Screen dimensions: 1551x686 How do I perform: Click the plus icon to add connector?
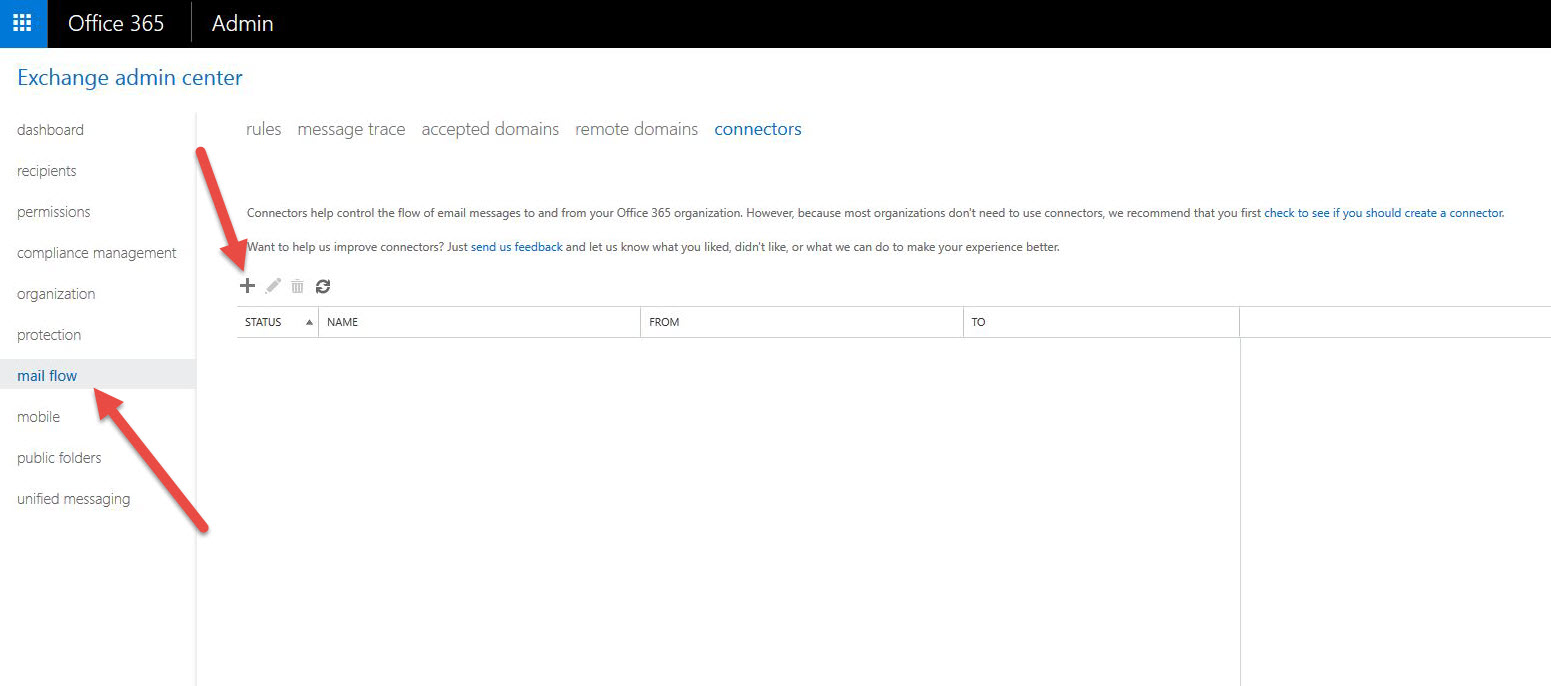247,286
